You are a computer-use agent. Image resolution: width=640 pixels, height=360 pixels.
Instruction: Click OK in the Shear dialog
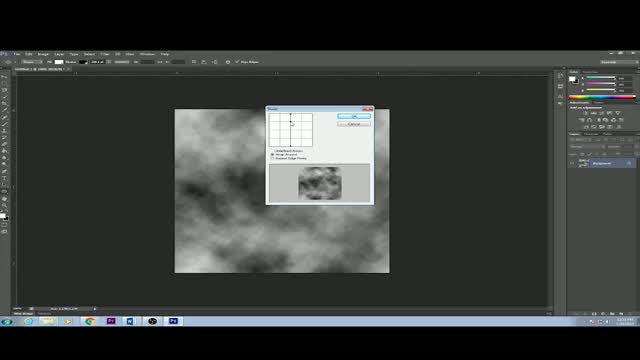[354, 116]
